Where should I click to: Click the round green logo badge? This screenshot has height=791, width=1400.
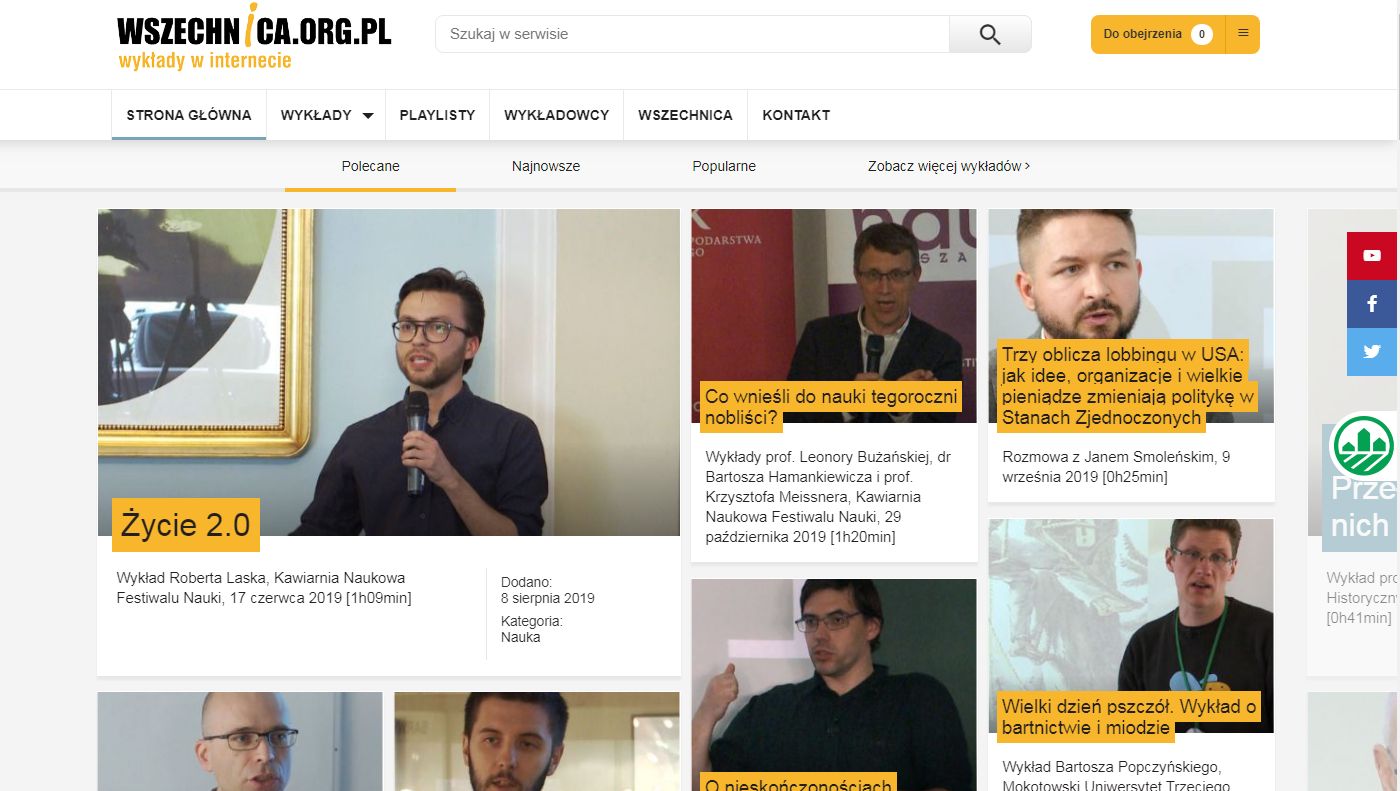pyautogui.click(x=1363, y=446)
